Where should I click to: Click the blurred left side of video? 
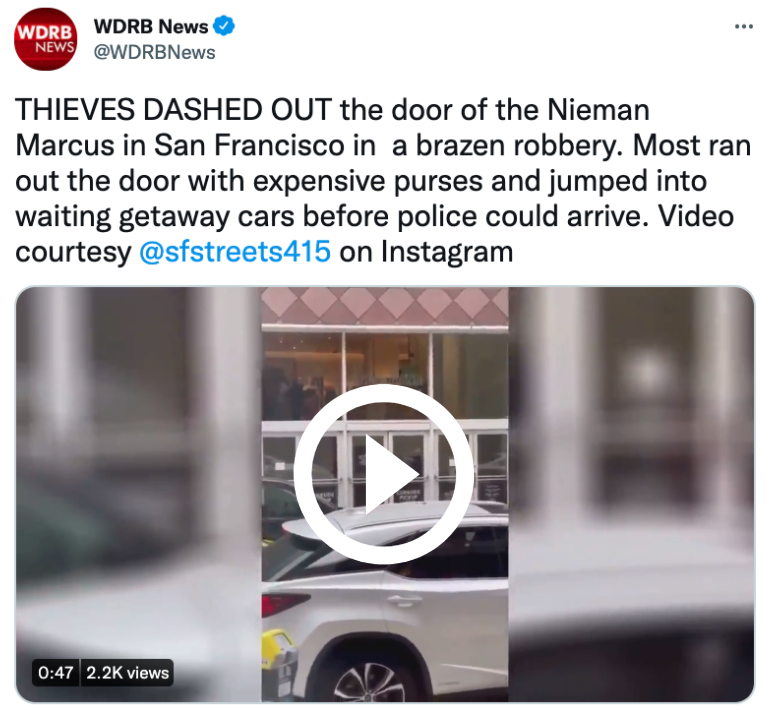coord(139,494)
